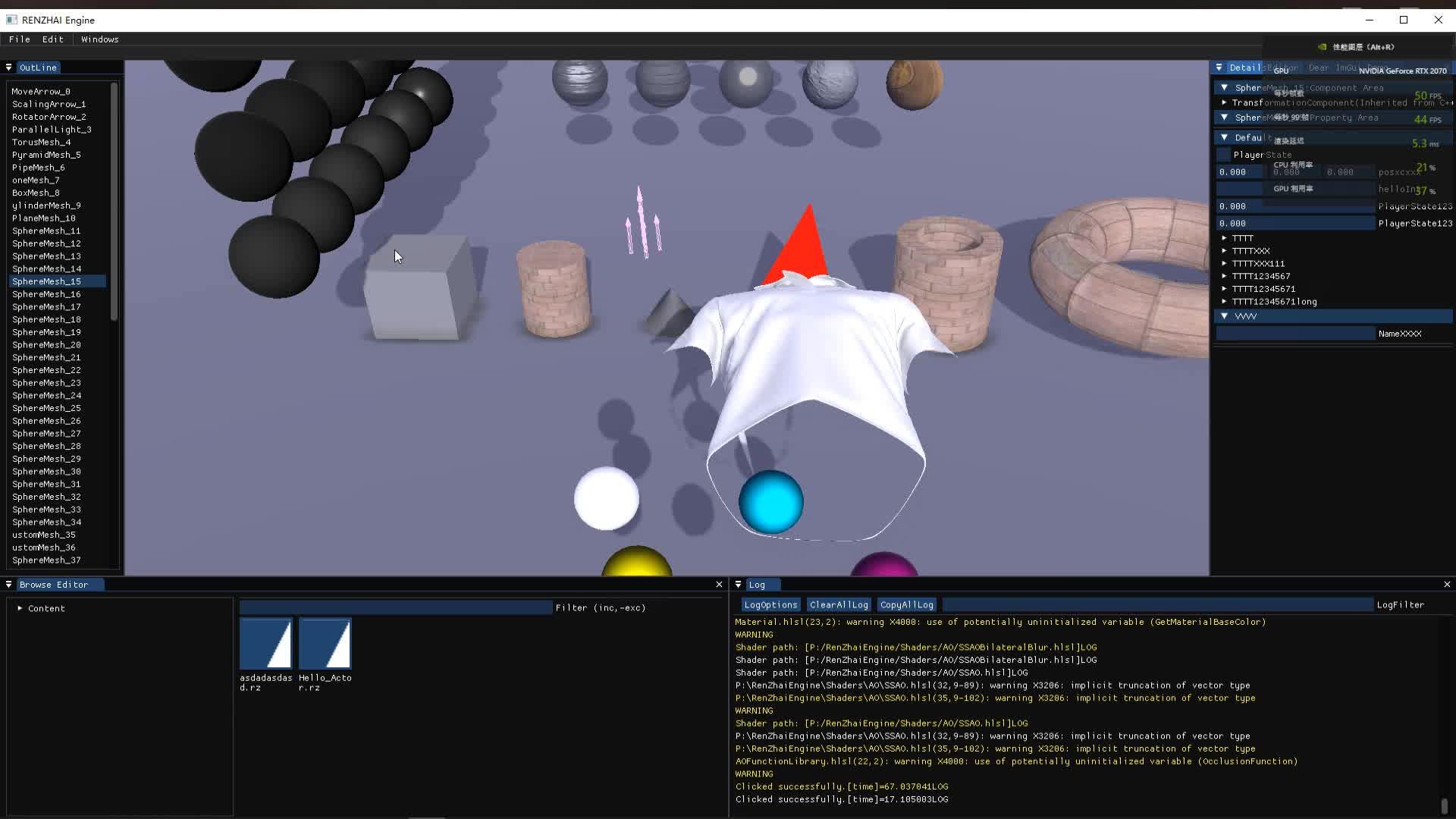Image resolution: width=1456 pixels, height=819 pixels.
Task: Open the asdadasdasd.rz asset thumbnail
Action: point(266,644)
